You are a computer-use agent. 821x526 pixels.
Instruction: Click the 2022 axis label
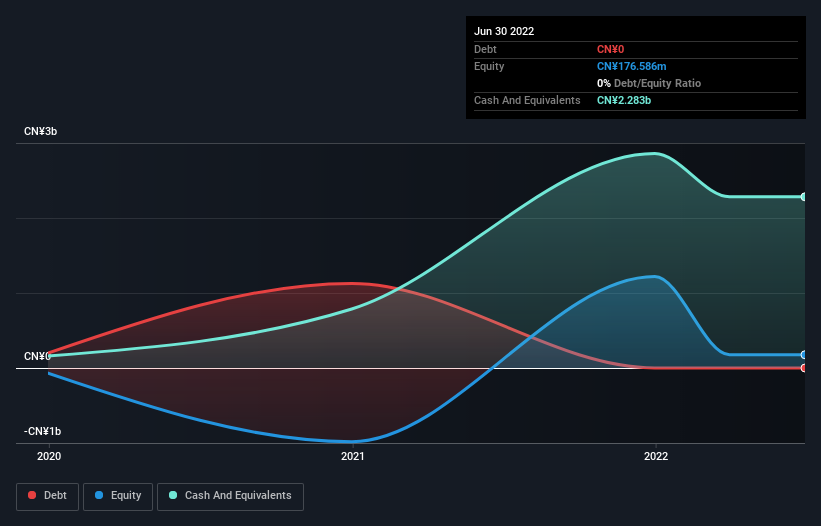coord(656,456)
